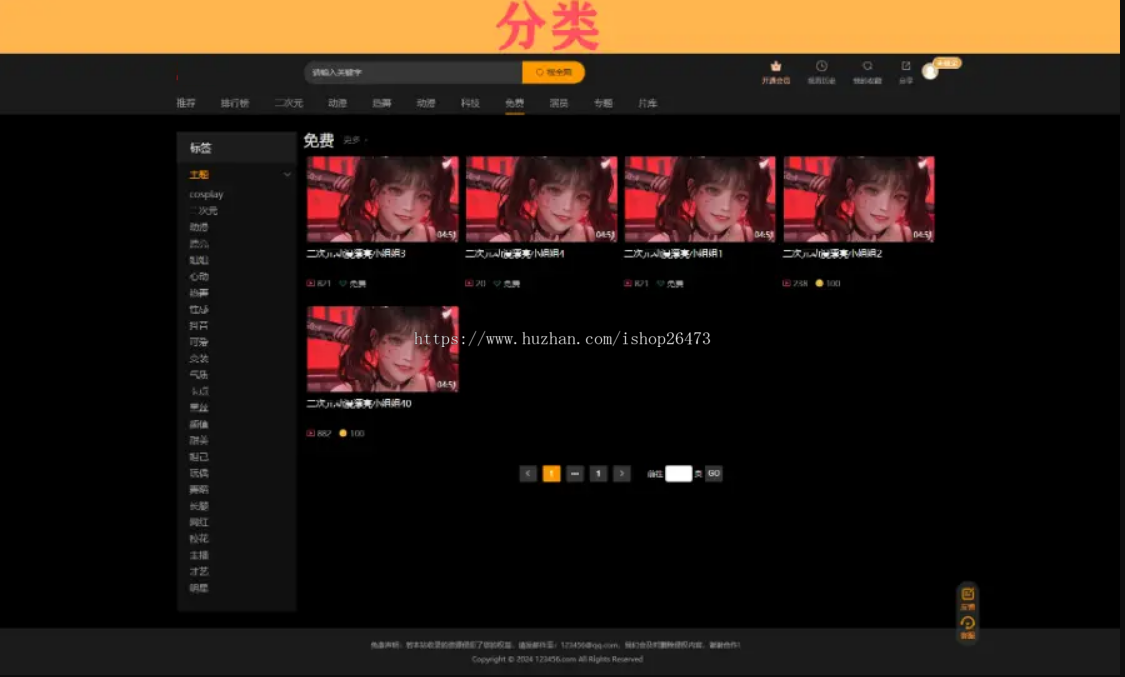Screen dimensions: 1125x677
Task: Open the crown VIP membership icon
Action: pyautogui.click(x=776, y=67)
